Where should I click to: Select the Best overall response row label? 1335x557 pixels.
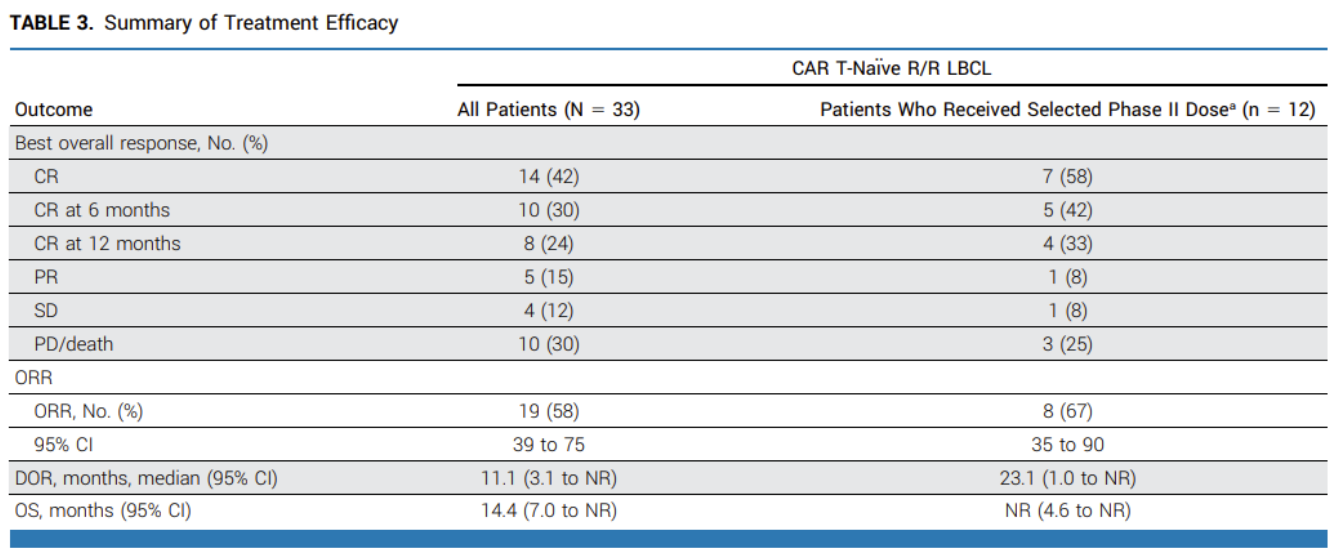pos(141,143)
